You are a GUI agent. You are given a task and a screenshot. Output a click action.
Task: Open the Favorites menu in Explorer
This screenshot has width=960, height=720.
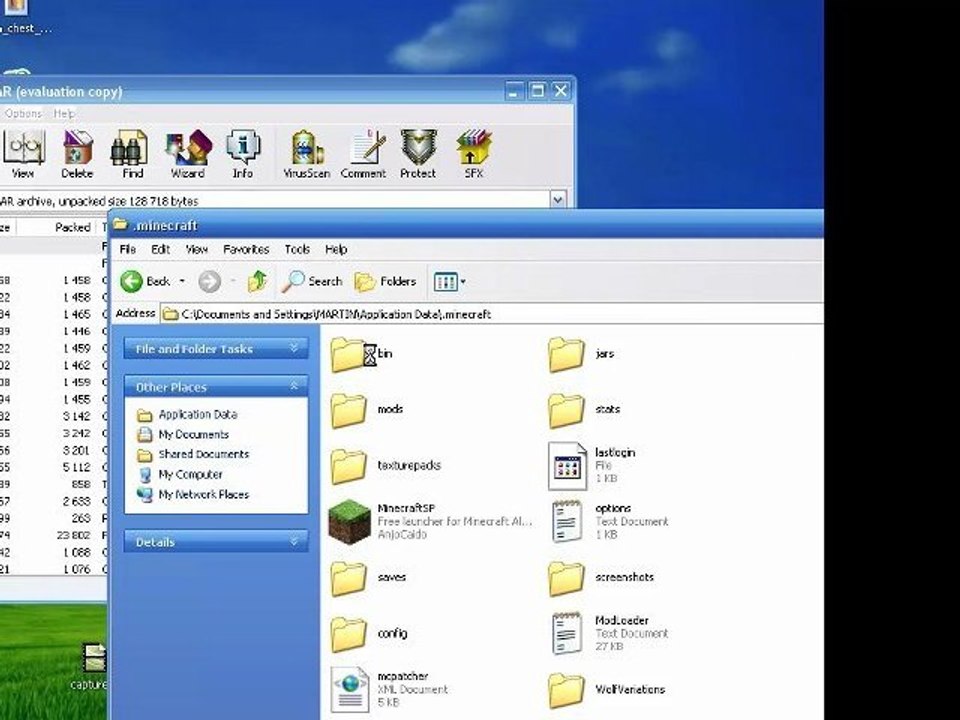tap(246, 249)
